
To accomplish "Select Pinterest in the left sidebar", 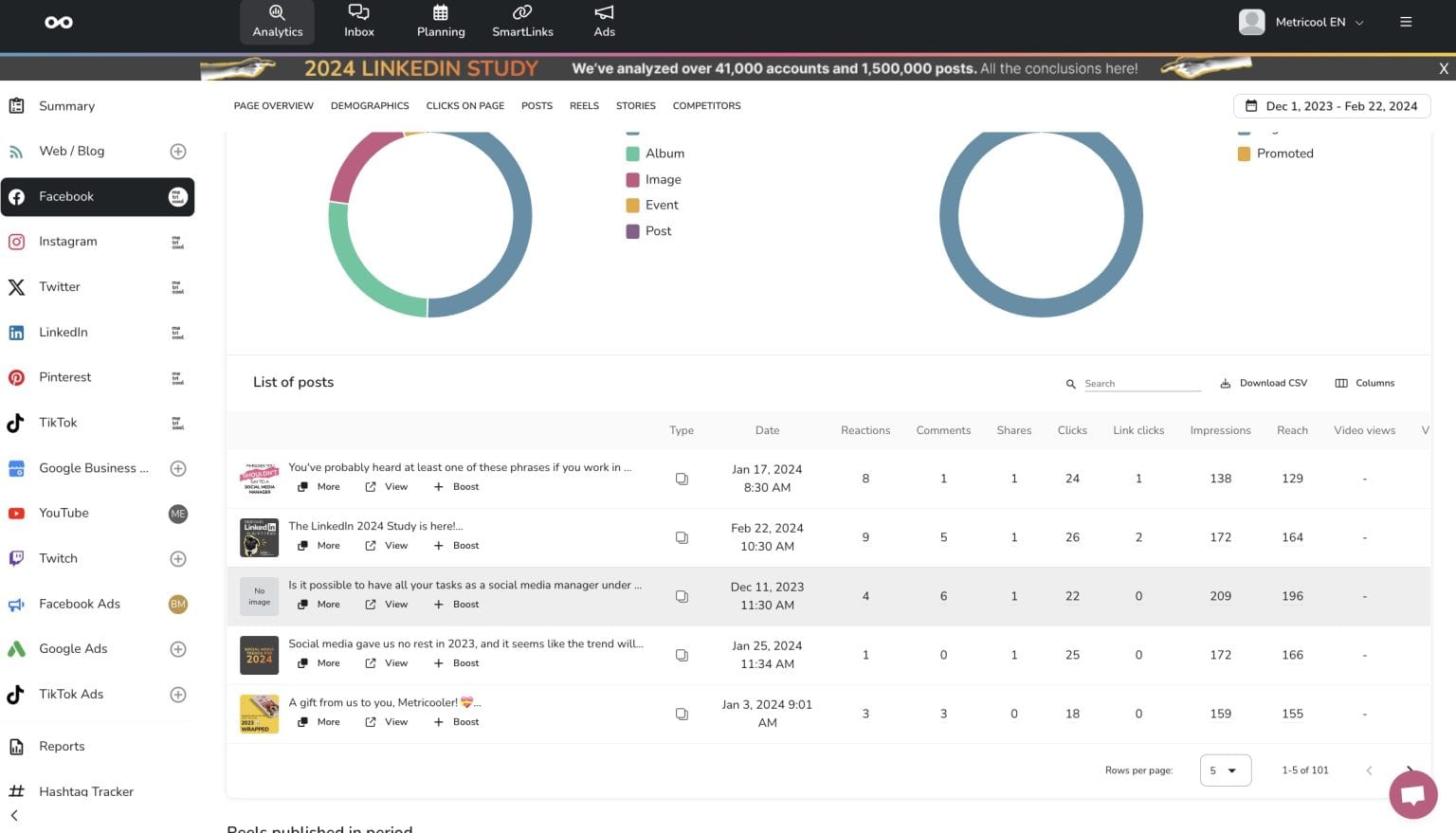I will (x=64, y=377).
